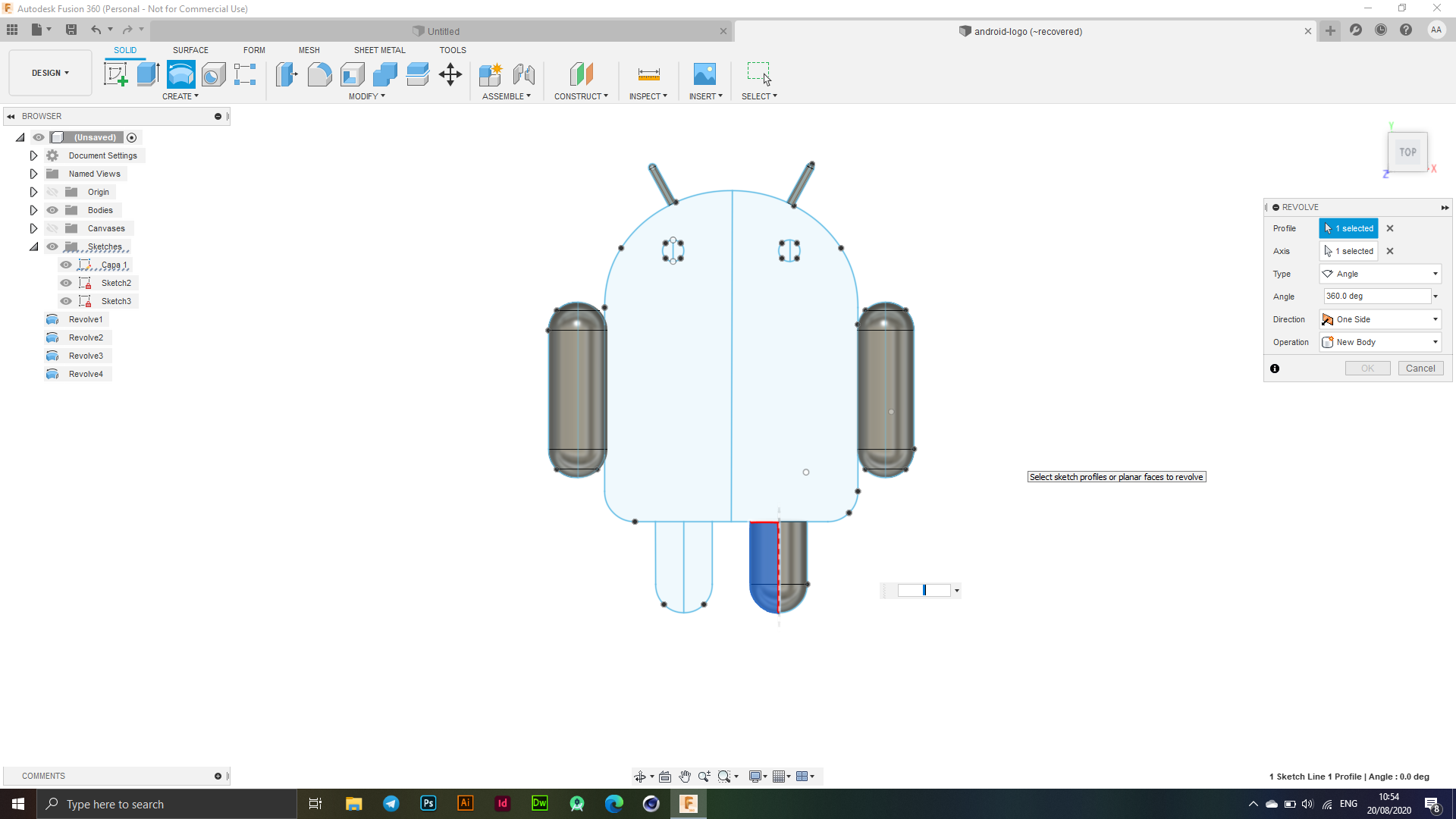Select the Shell tool icon
This screenshot has width=1456, height=819.
coord(352,74)
